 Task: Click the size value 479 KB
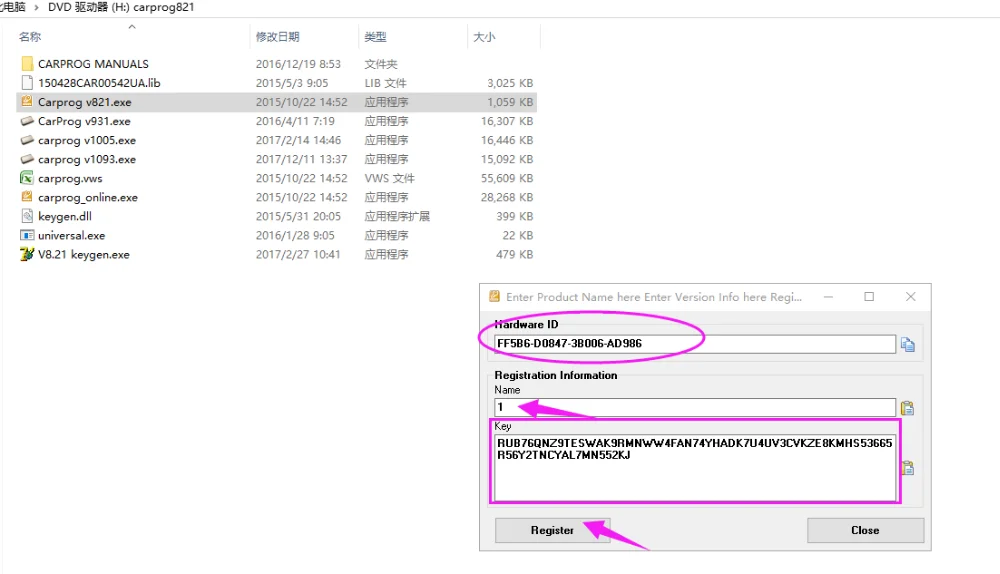[514, 254]
